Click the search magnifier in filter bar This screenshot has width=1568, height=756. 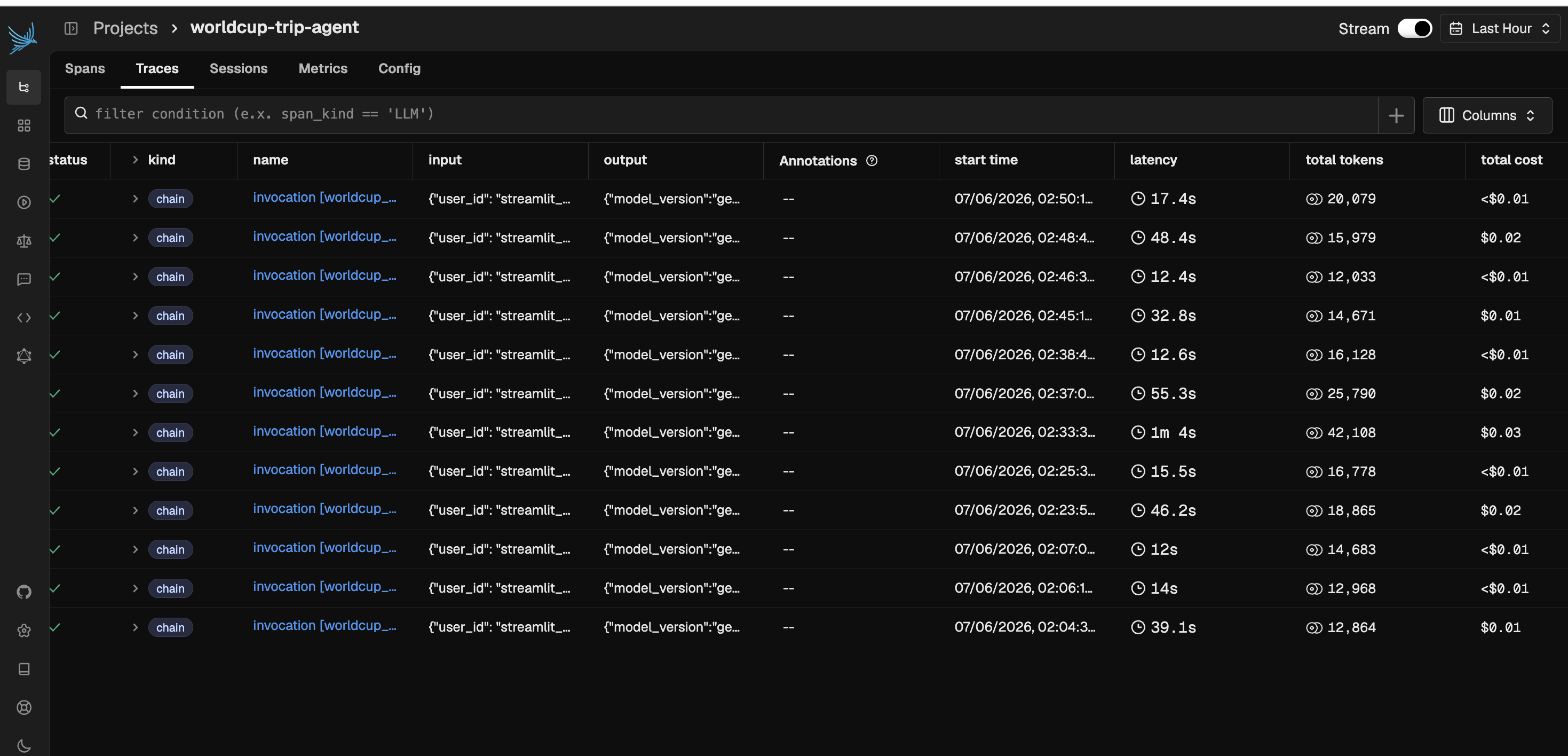(x=81, y=113)
